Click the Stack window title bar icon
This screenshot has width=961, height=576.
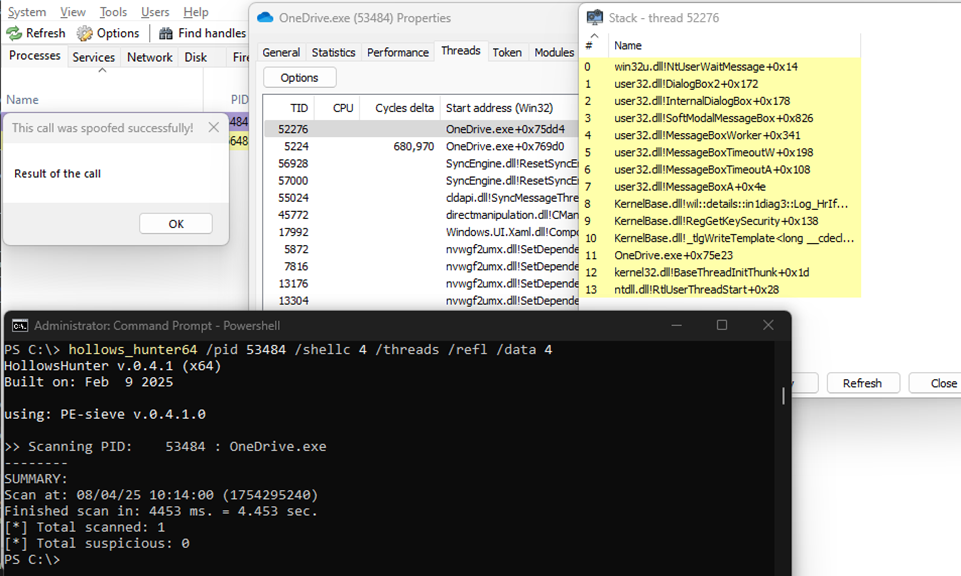pos(594,18)
